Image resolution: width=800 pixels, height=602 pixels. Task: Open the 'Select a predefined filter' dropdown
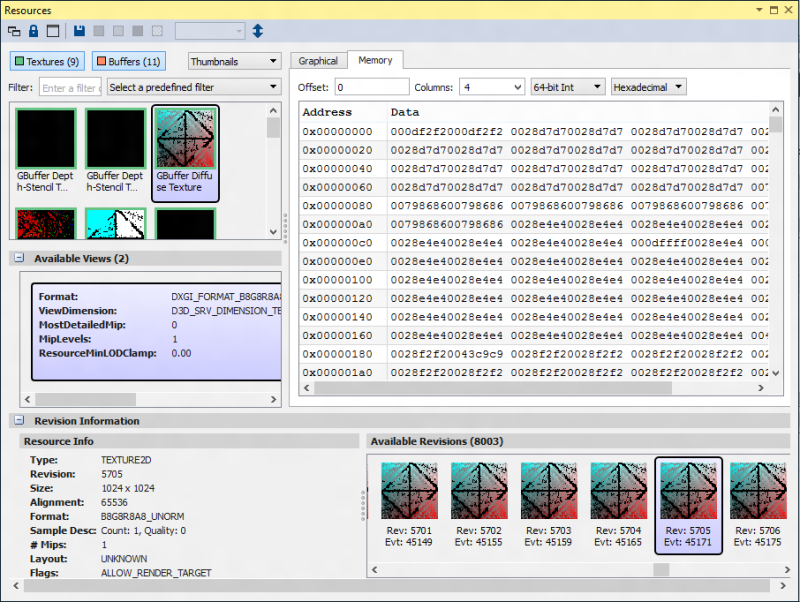194,88
